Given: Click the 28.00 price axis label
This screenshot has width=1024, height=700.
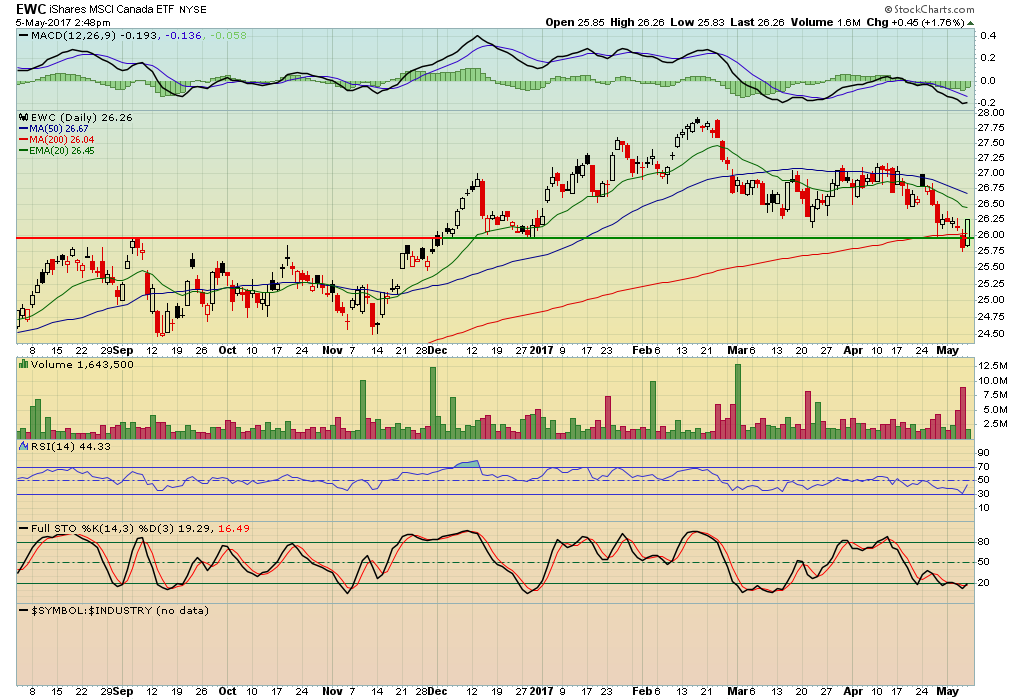Looking at the screenshot, I should (991, 113).
